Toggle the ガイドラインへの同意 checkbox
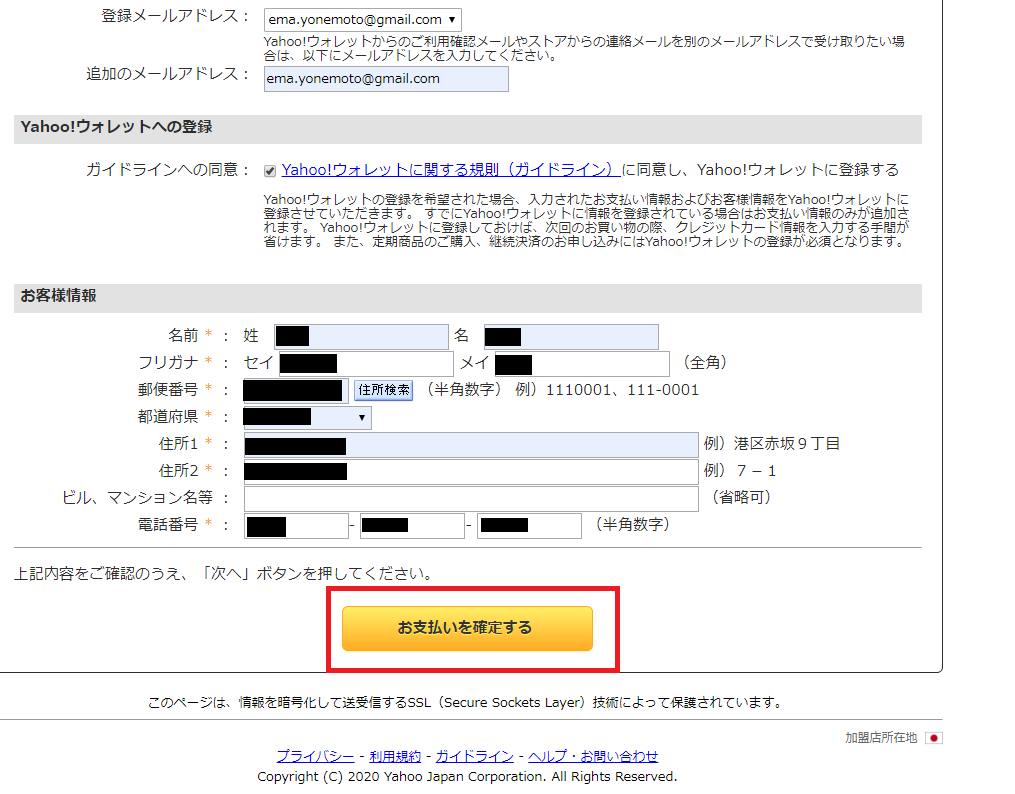This screenshot has height=794, width=1015. point(270,171)
